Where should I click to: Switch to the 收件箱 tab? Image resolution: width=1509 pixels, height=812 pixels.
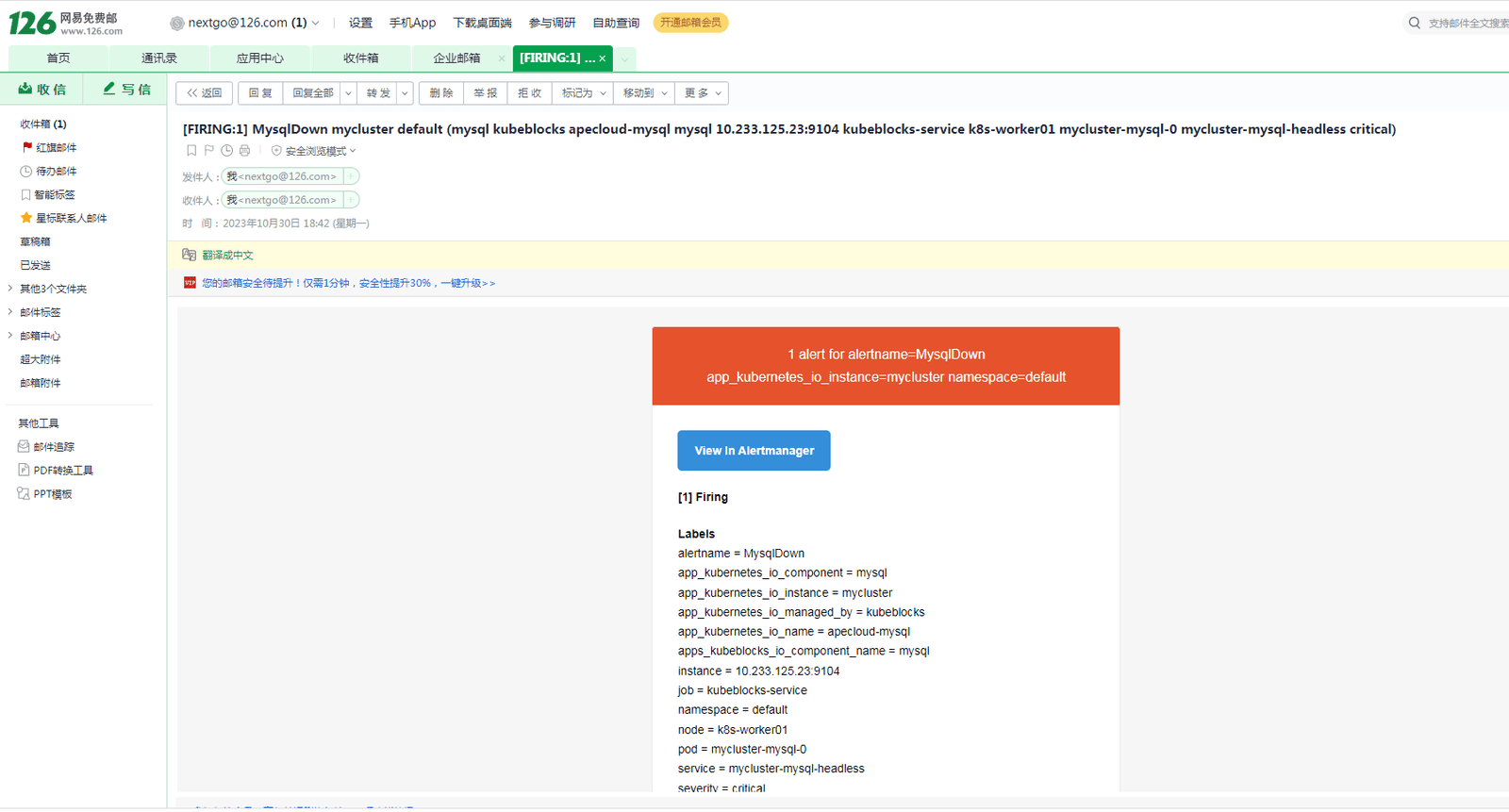(x=361, y=58)
